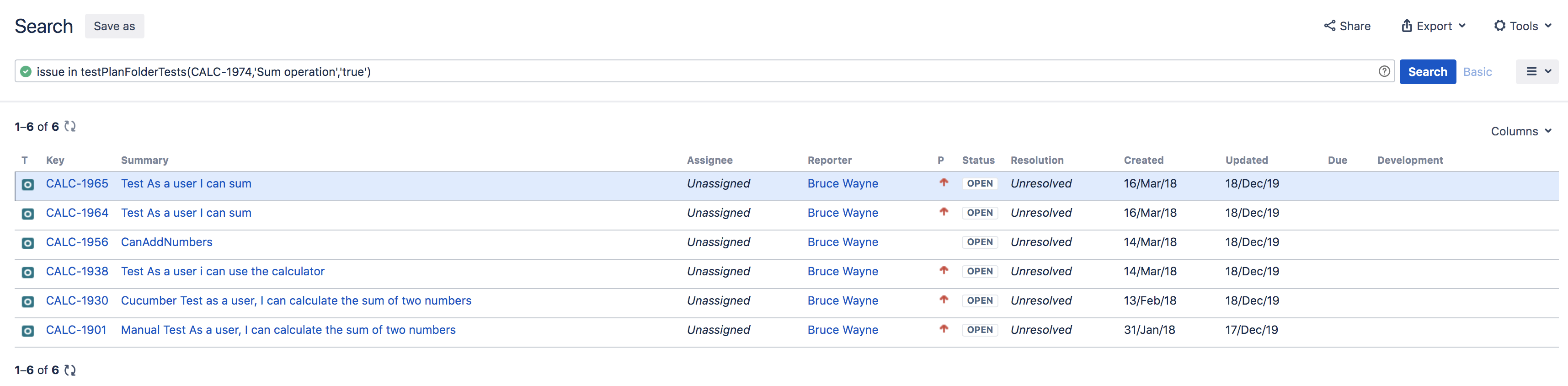Run the query with Search button

pos(1427,72)
